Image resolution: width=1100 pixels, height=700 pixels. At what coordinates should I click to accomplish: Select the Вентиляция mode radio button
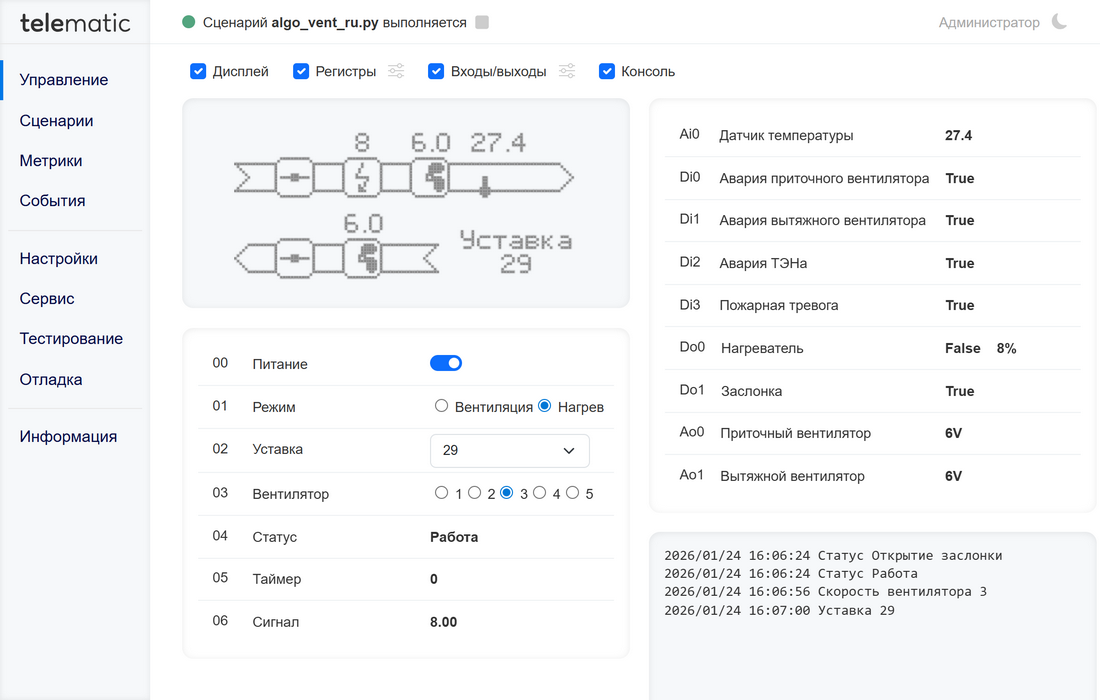click(x=441, y=406)
